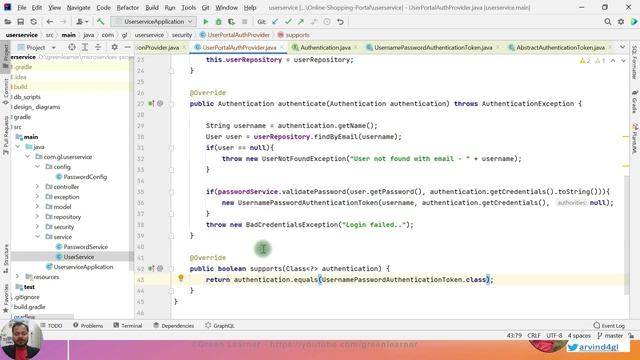Open the TODO tool window
Screen dimensions: 640x360
[51, 326]
